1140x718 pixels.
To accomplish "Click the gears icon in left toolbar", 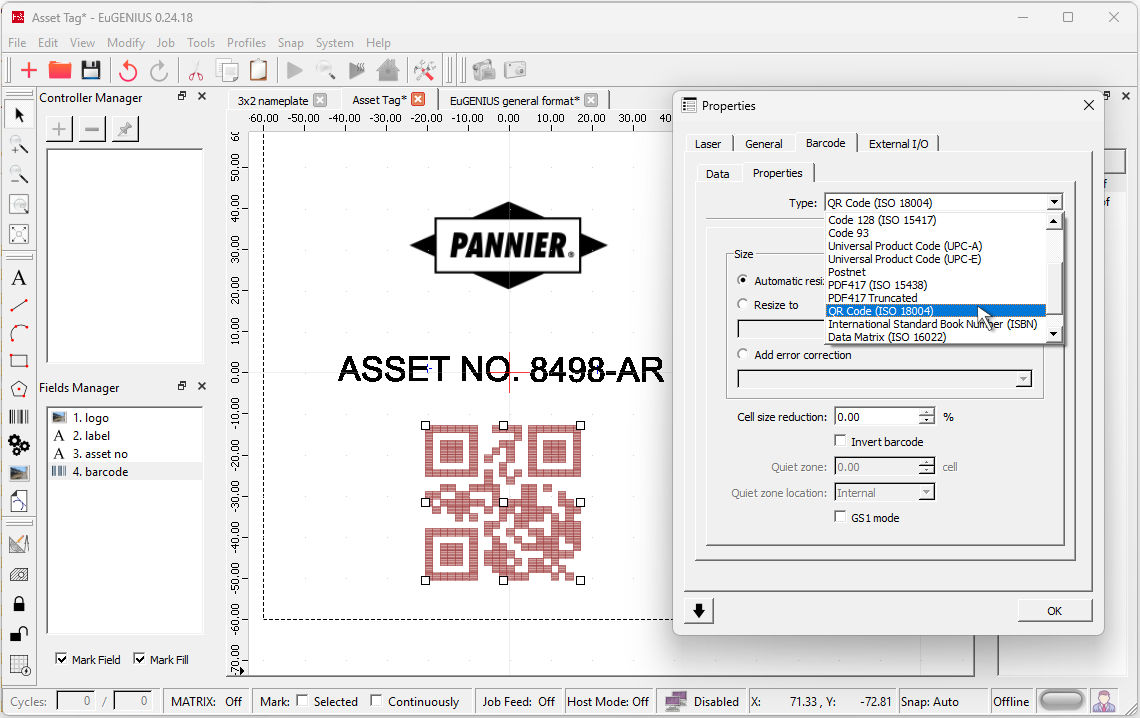I will pos(19,445).
